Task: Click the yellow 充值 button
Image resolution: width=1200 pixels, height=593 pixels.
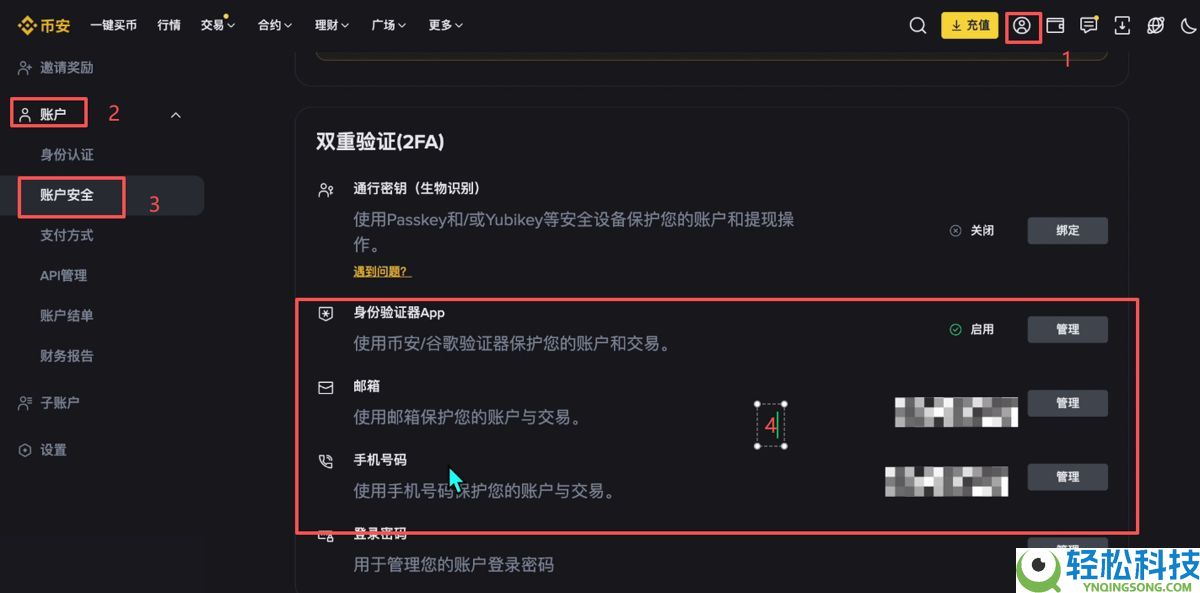Action: (969, 25)
